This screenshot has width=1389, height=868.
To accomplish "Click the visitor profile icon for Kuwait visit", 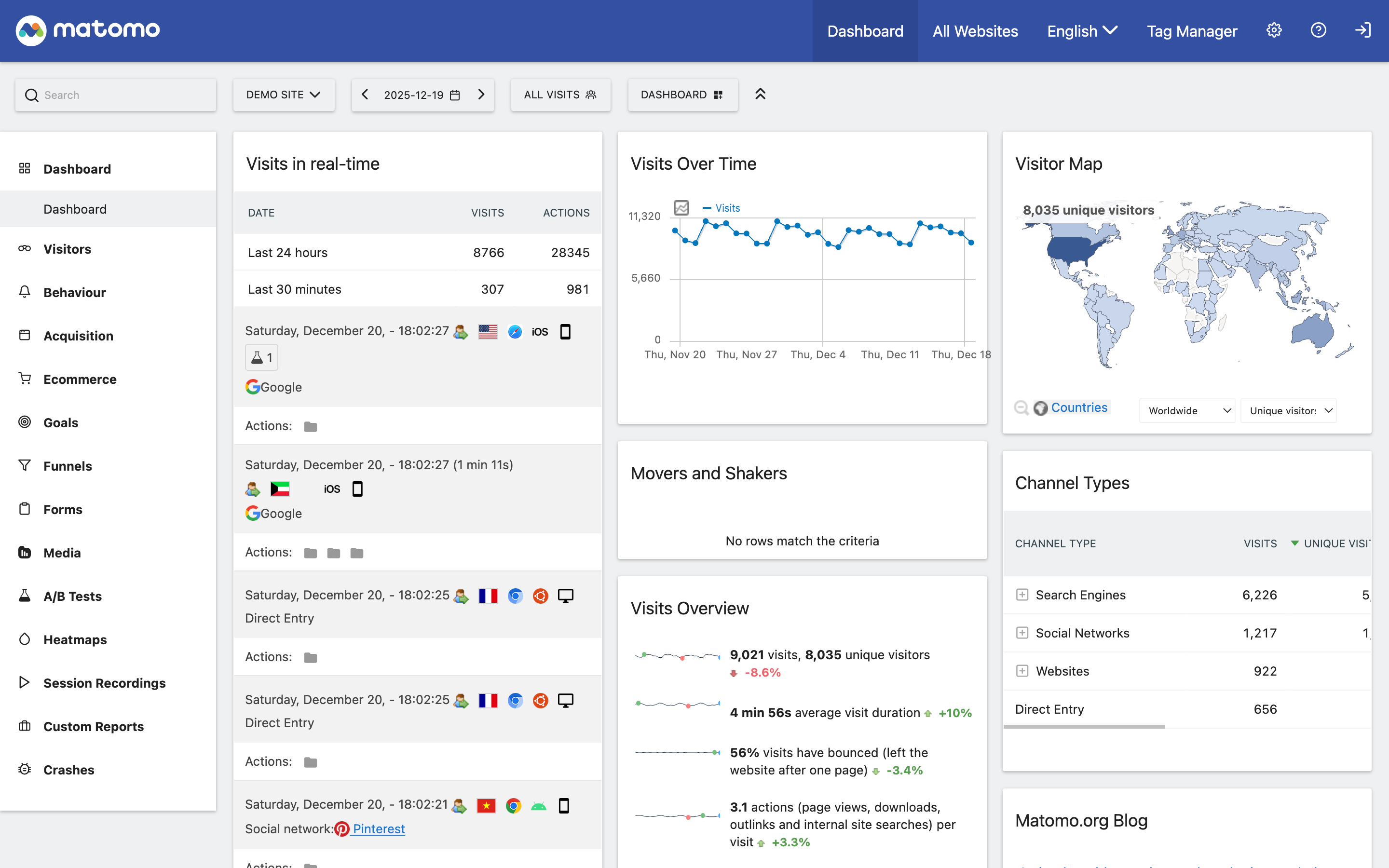I will coord(253,489).
